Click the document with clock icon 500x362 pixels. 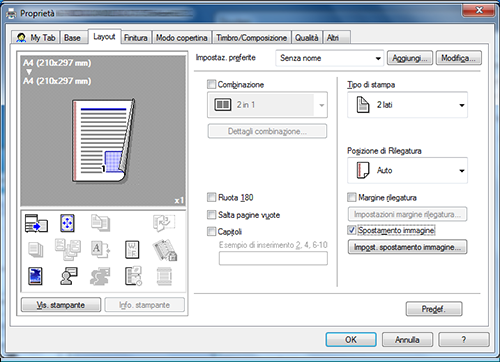(133, 276)
